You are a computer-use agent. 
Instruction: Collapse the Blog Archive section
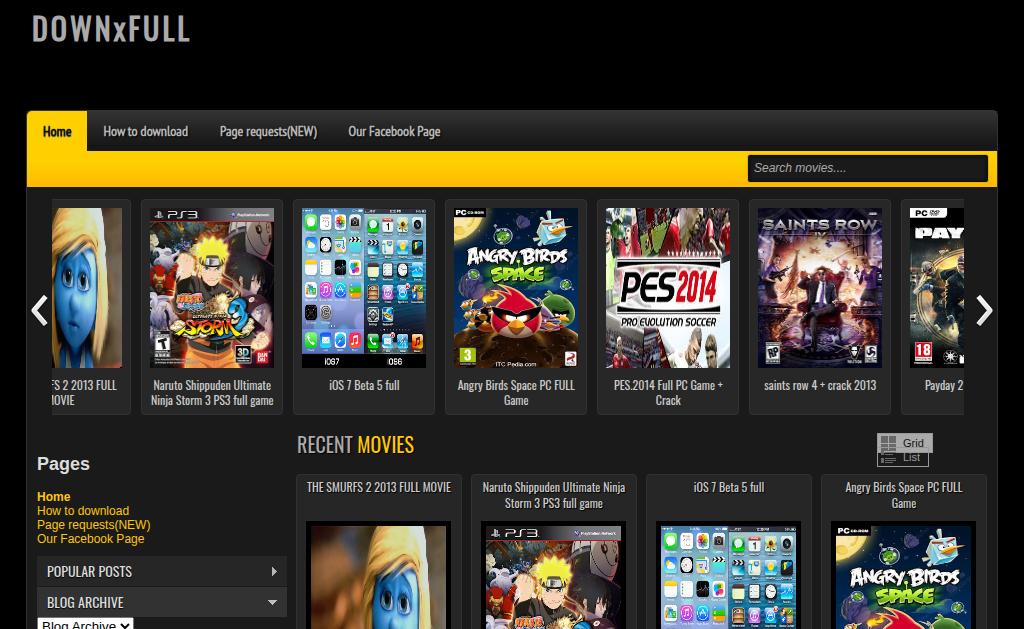pyautogui.click(x=161, y=602)
